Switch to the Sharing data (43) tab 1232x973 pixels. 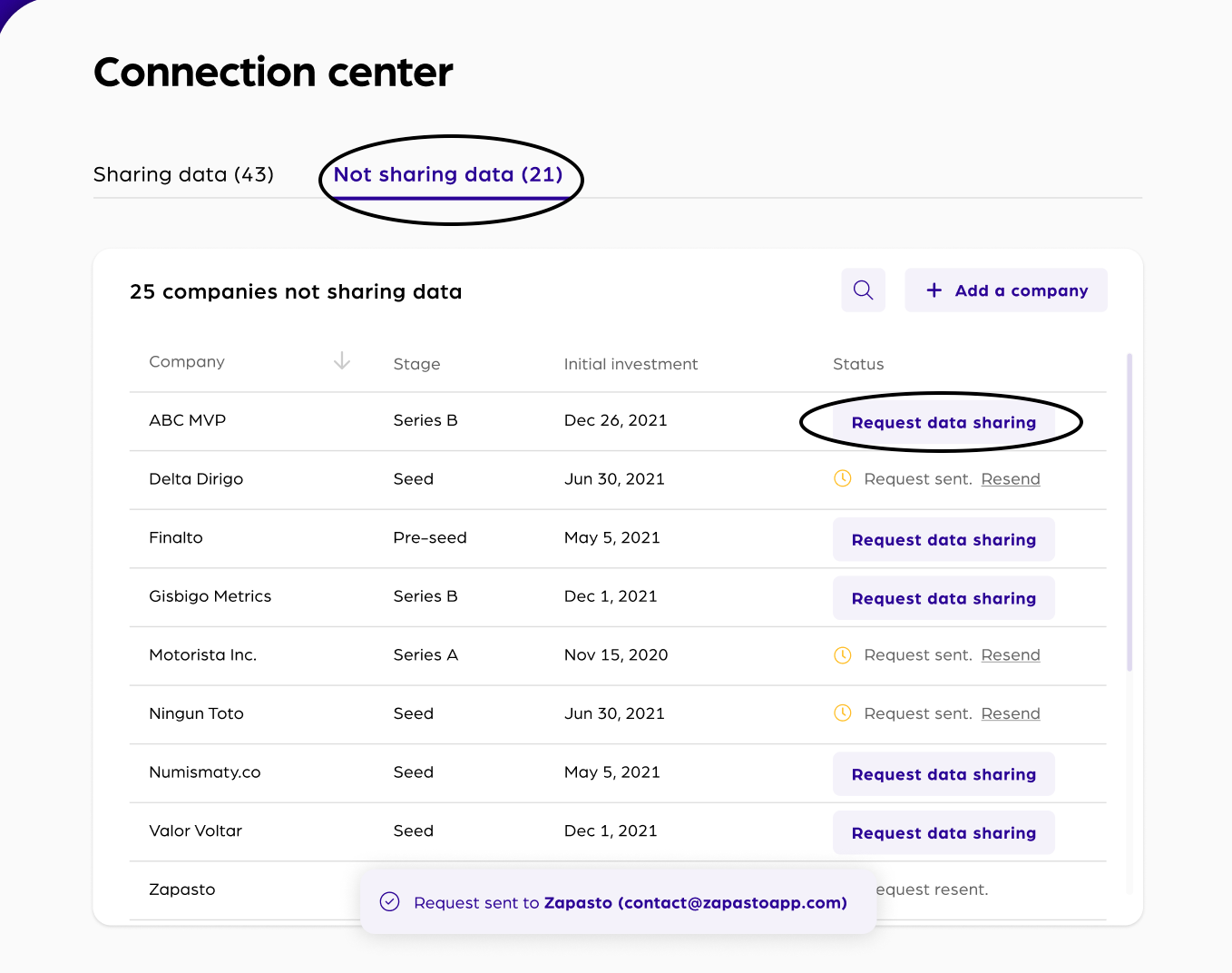point(183,174)
